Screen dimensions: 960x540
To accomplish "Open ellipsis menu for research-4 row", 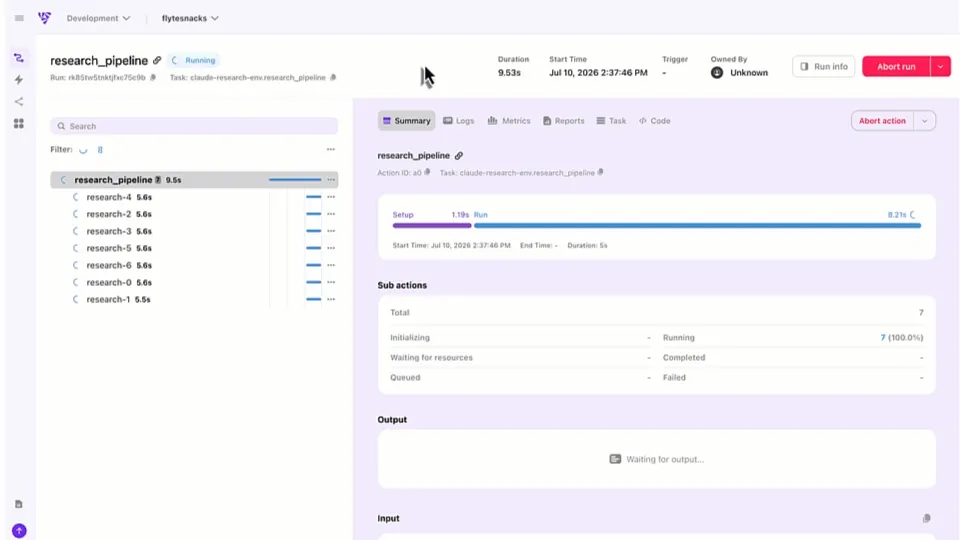I will (x=331, y=197).
